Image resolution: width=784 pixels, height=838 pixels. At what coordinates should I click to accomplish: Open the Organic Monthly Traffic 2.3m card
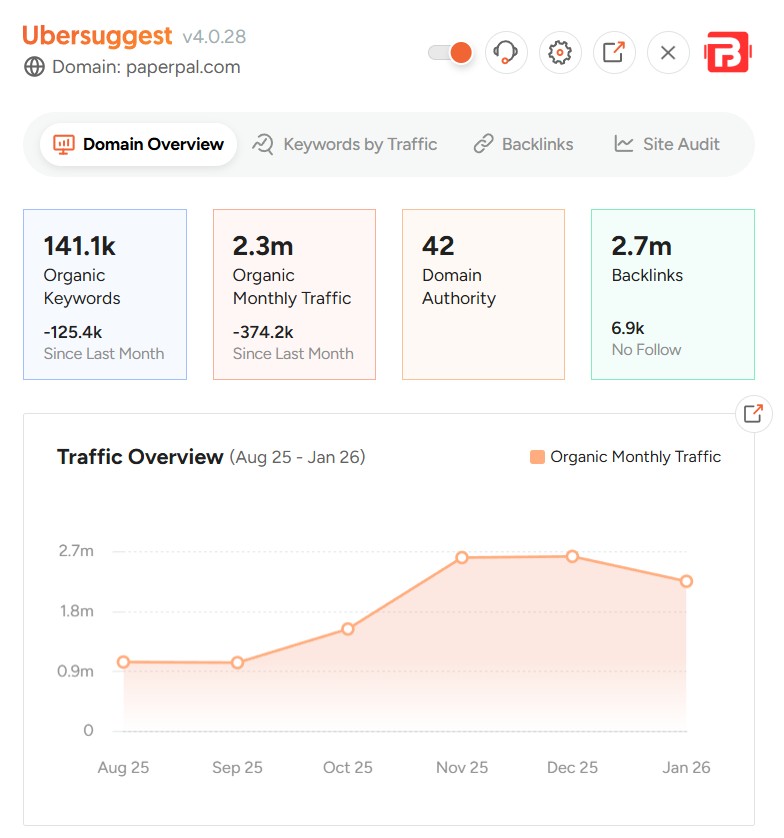294,294
